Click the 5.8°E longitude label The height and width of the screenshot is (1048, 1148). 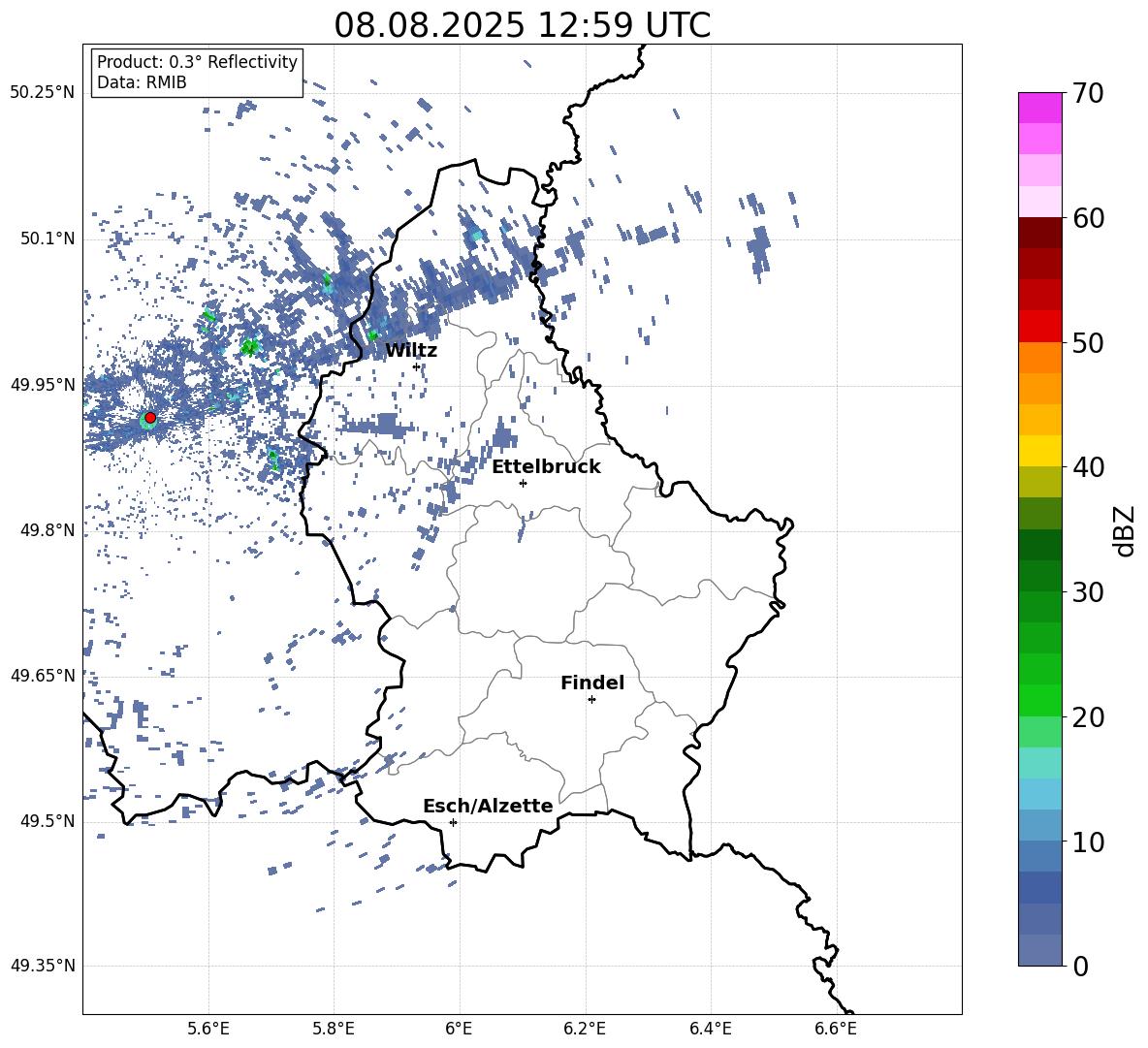click(x=334, y=1029)
